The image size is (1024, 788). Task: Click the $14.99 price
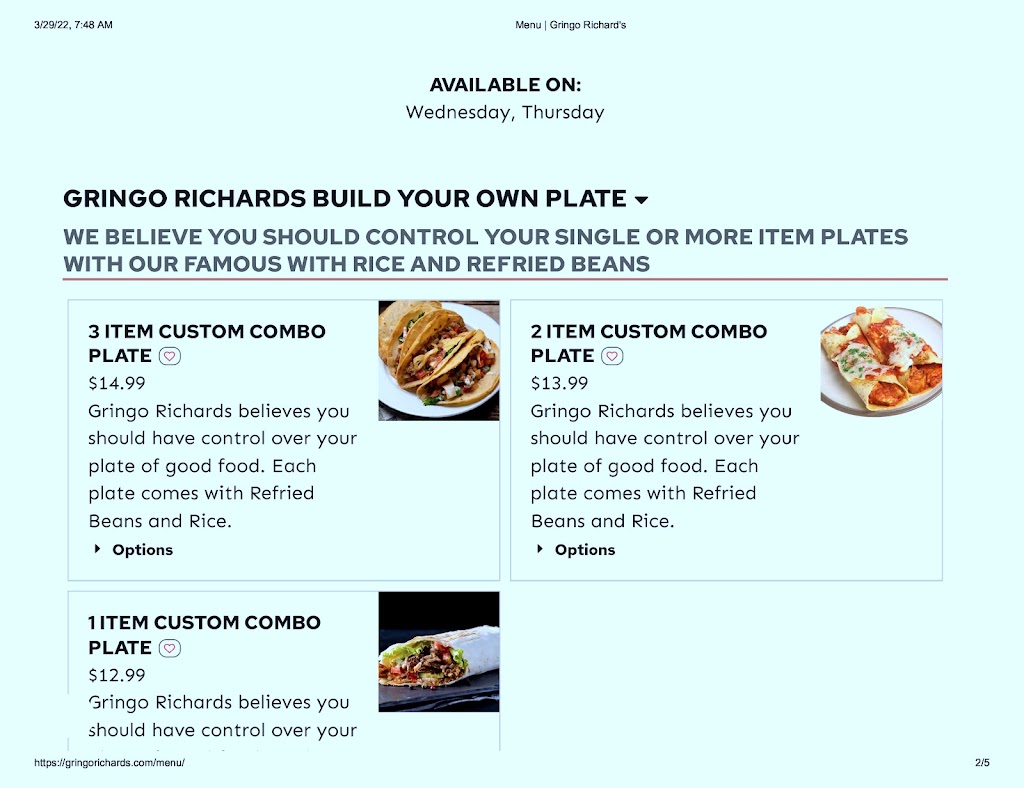[x=117, y=383]
